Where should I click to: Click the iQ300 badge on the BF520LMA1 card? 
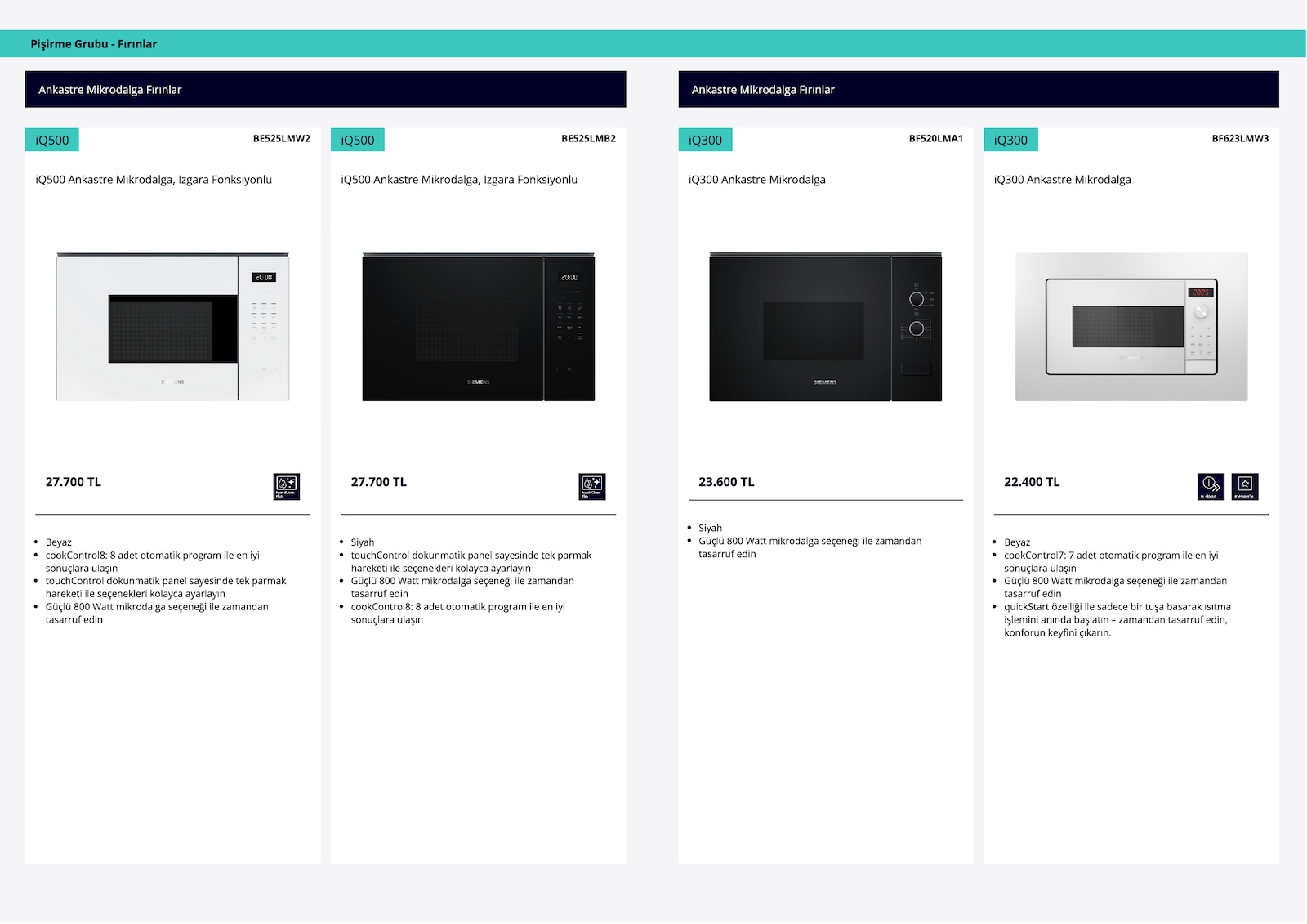706,140
